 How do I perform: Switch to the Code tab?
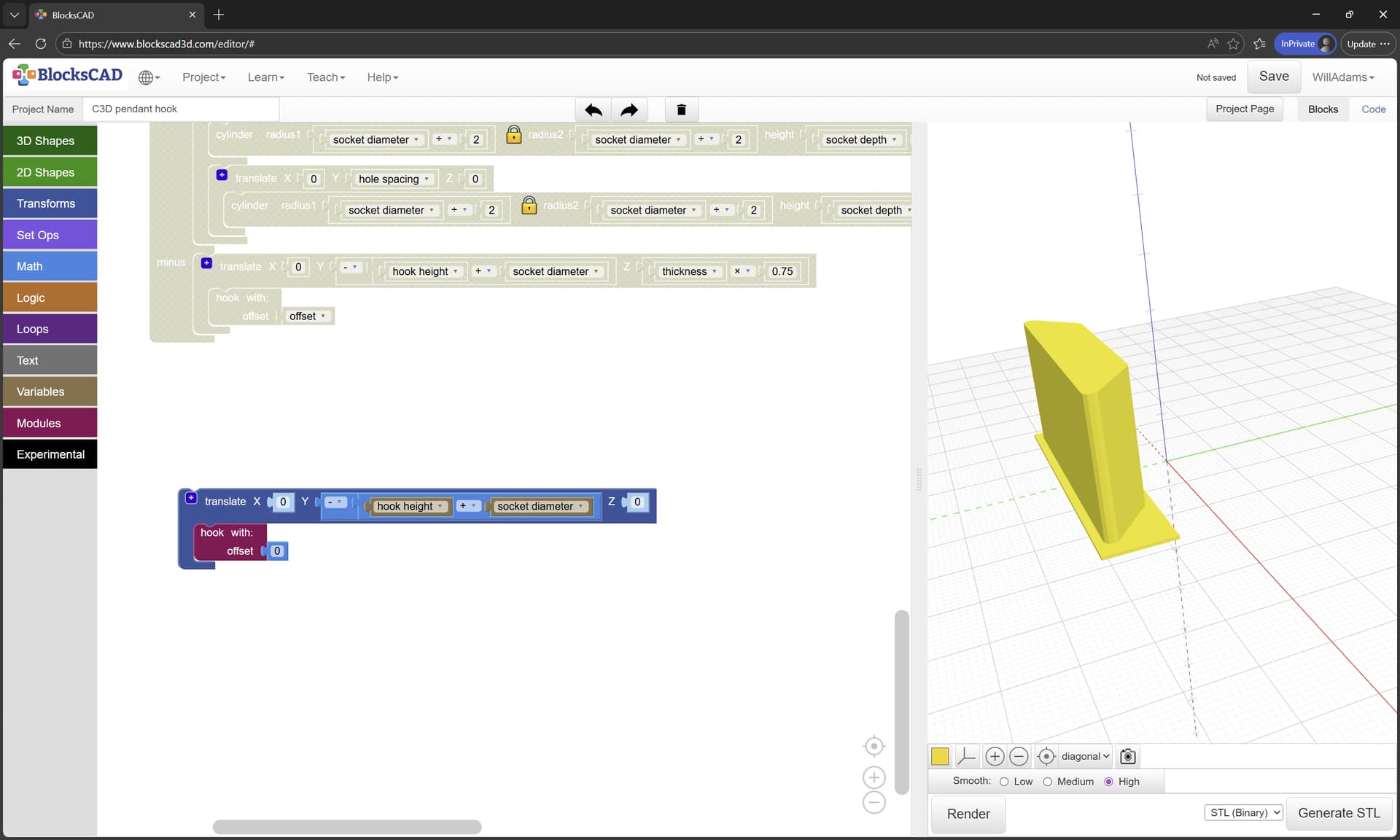(x=1373, y=109)
